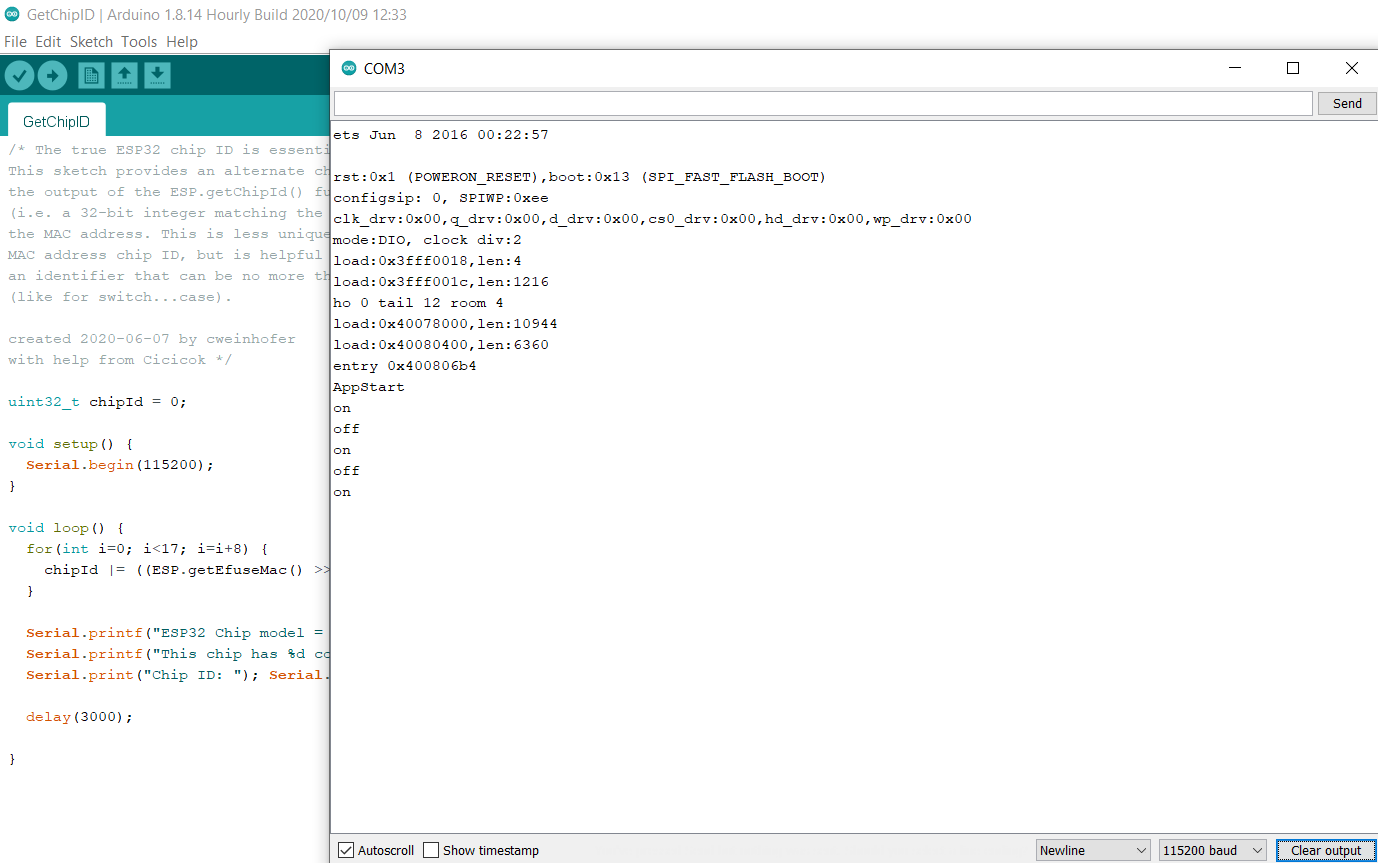Click 'Serial.begin(115200);' in the code editor

click(120, 465)
